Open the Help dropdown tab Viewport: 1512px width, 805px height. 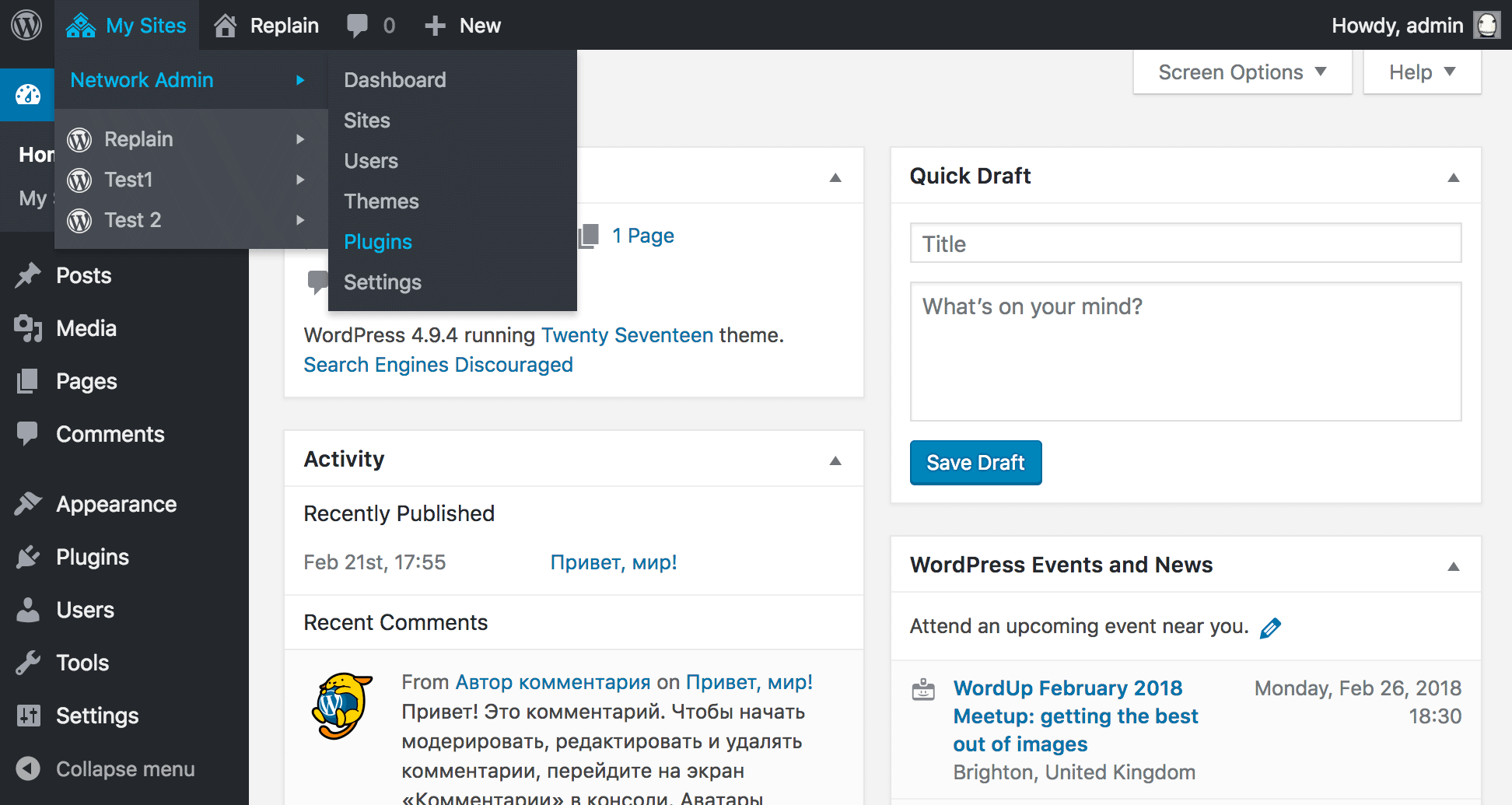pyautogui.click(x=1422, y=72)
